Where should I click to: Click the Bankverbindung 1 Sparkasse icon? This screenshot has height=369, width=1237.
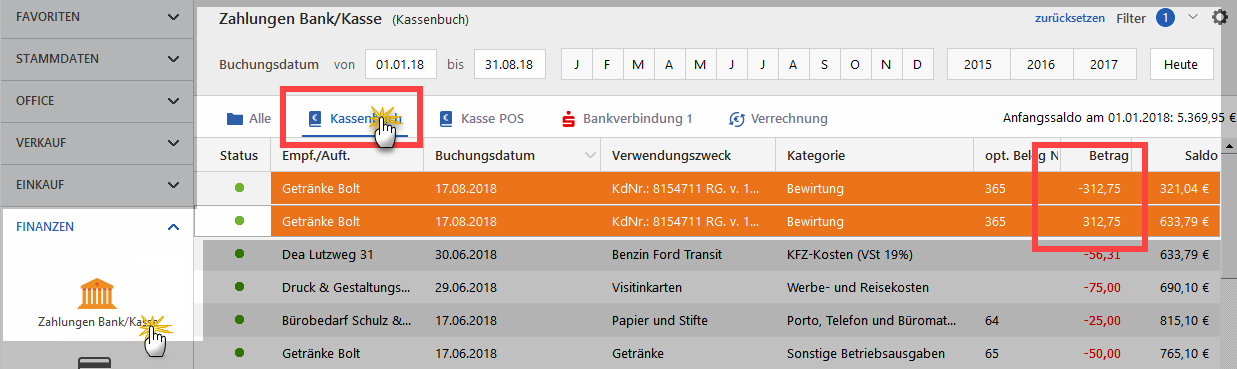[x=568, y=118]
